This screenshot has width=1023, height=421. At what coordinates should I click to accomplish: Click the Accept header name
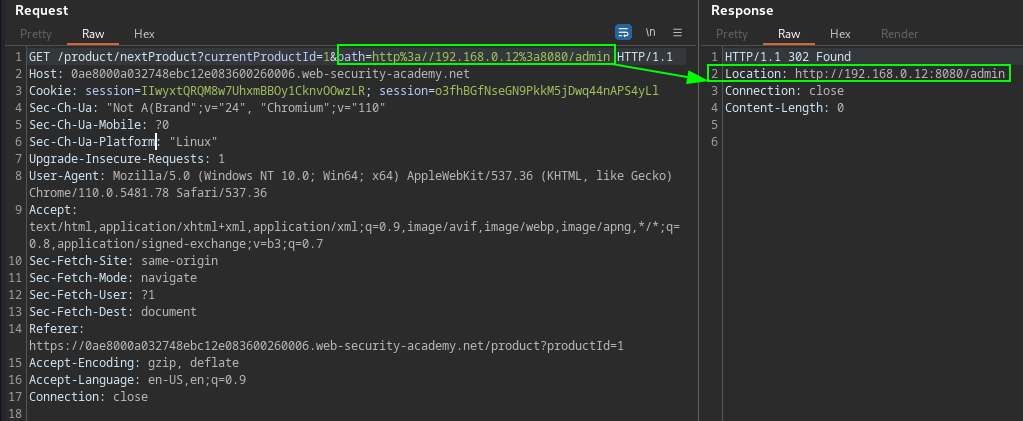[x=53, y=210]
